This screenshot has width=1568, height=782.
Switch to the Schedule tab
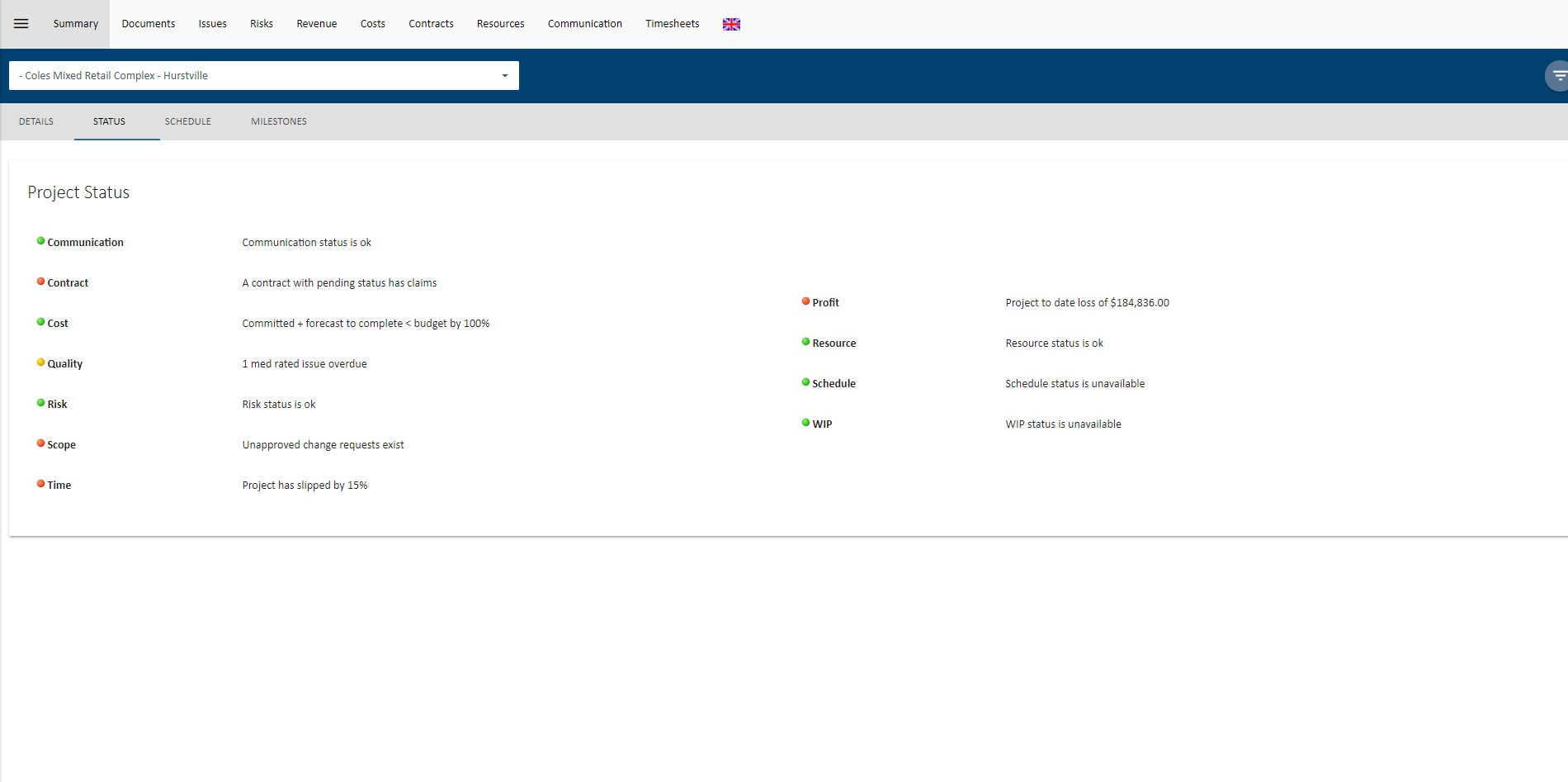(188, 121)
